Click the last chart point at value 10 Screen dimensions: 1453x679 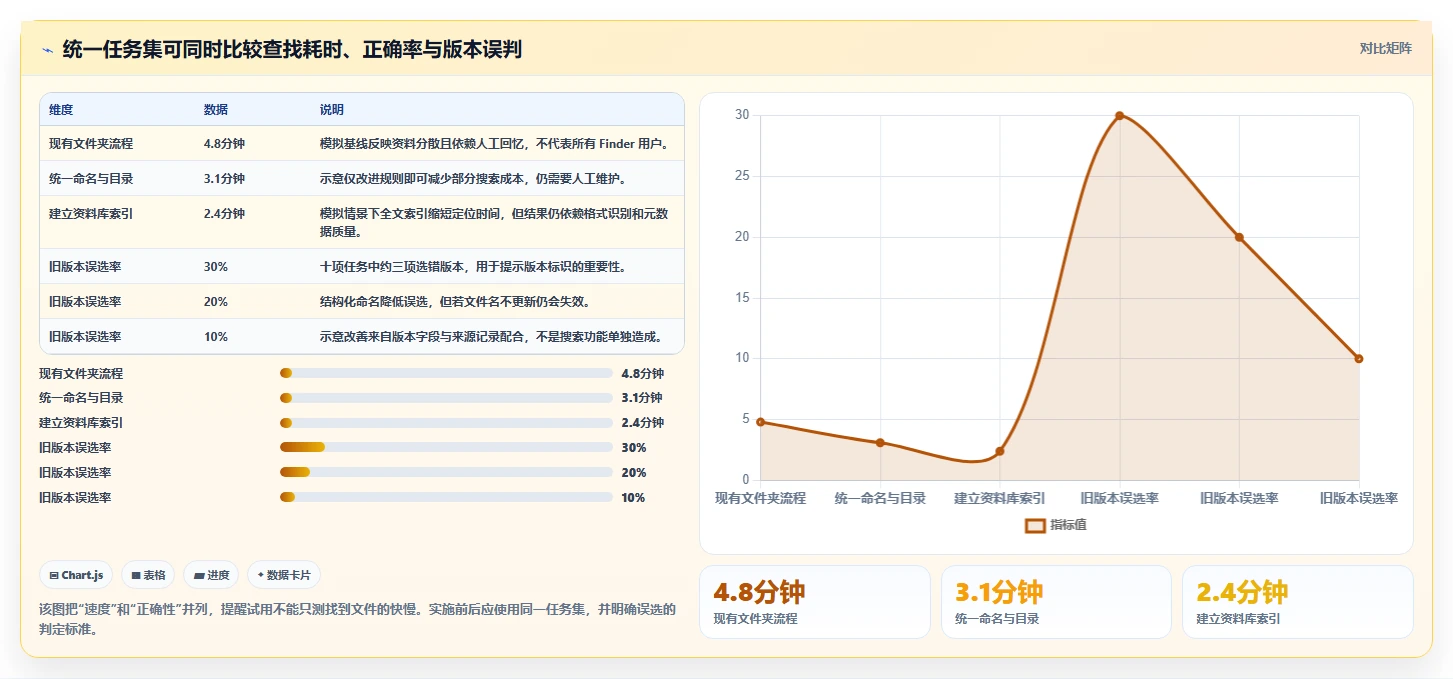click(1359, 358)
